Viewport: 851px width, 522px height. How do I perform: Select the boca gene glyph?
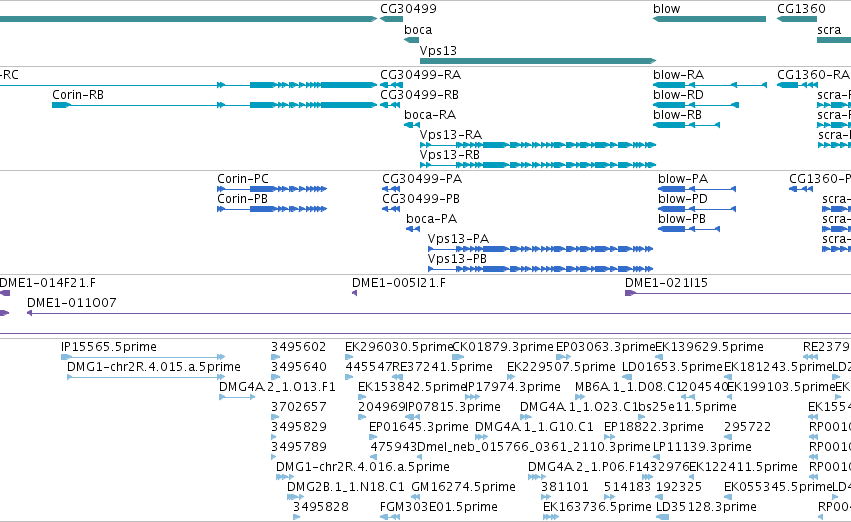pyautogui.click(x=411, y=40)
